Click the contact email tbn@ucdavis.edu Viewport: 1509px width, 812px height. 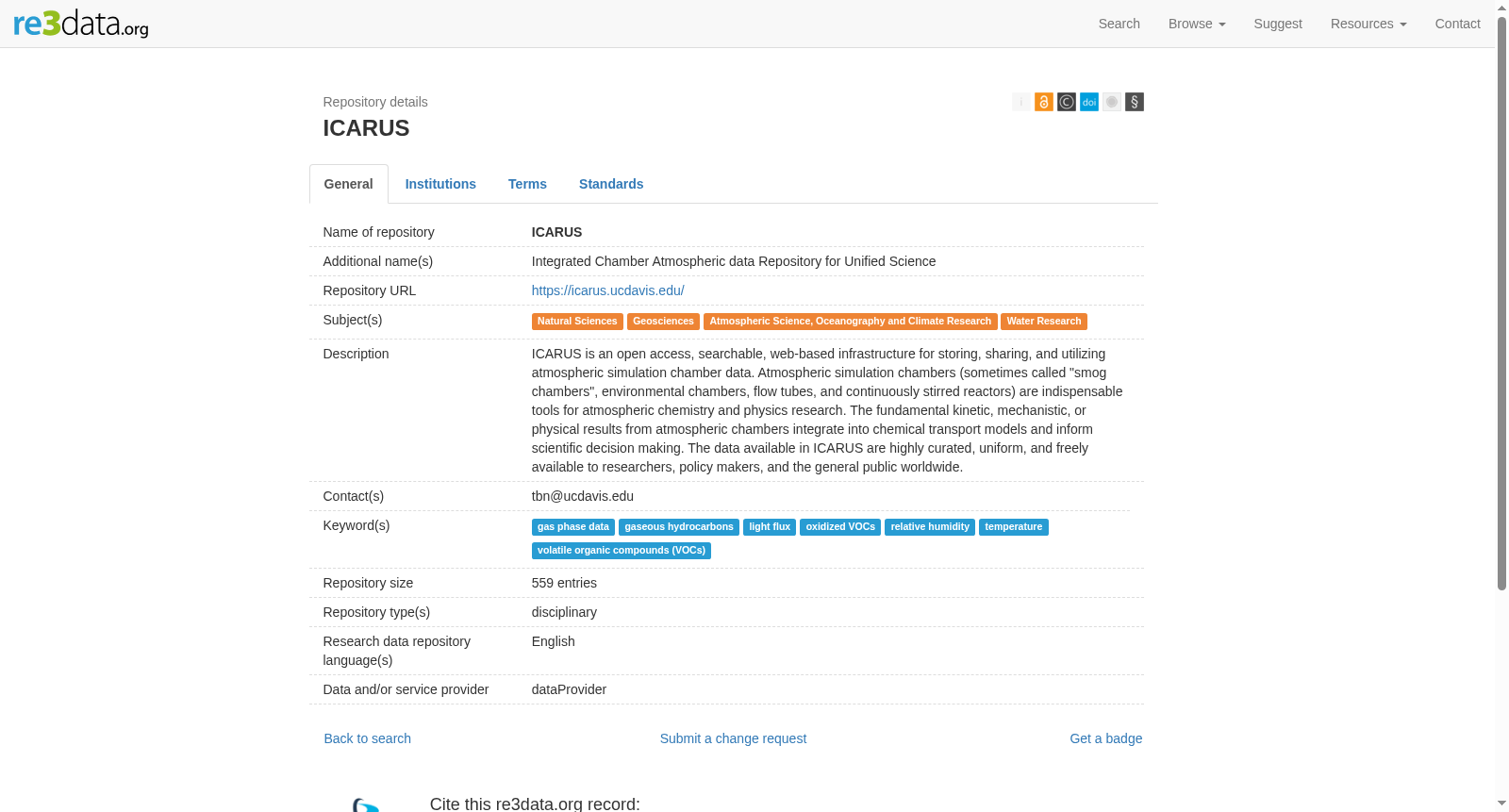tap(583, 496)
